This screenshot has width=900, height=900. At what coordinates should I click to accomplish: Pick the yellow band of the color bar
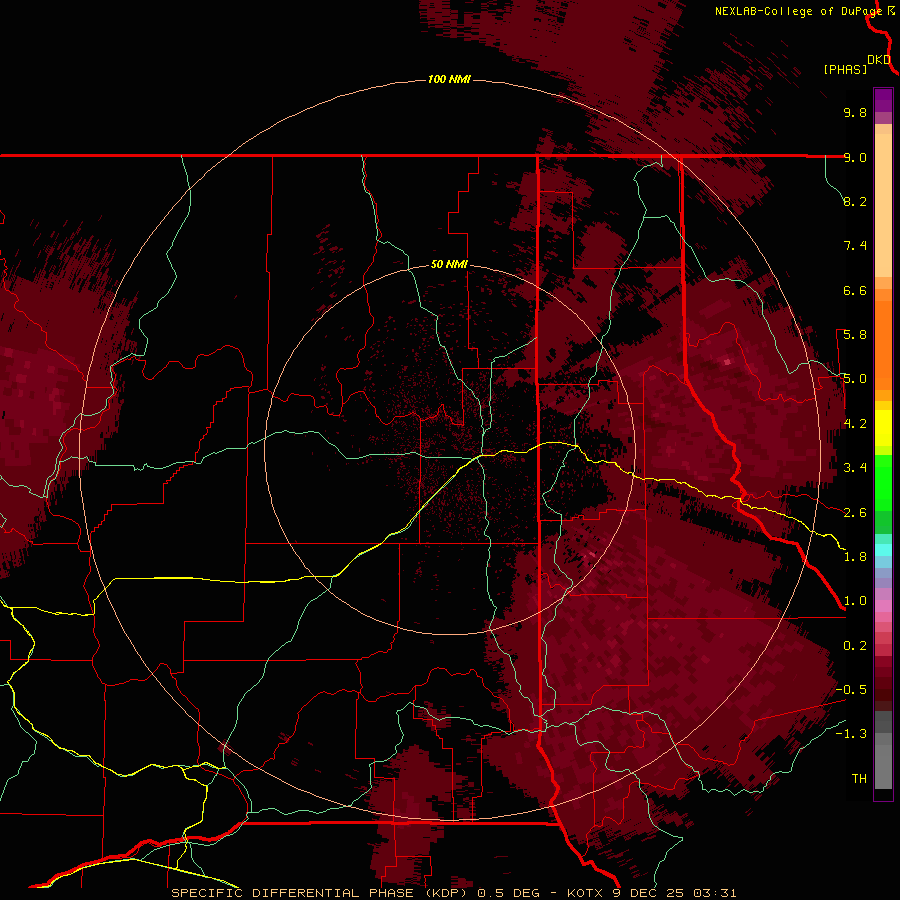point(883,428)
